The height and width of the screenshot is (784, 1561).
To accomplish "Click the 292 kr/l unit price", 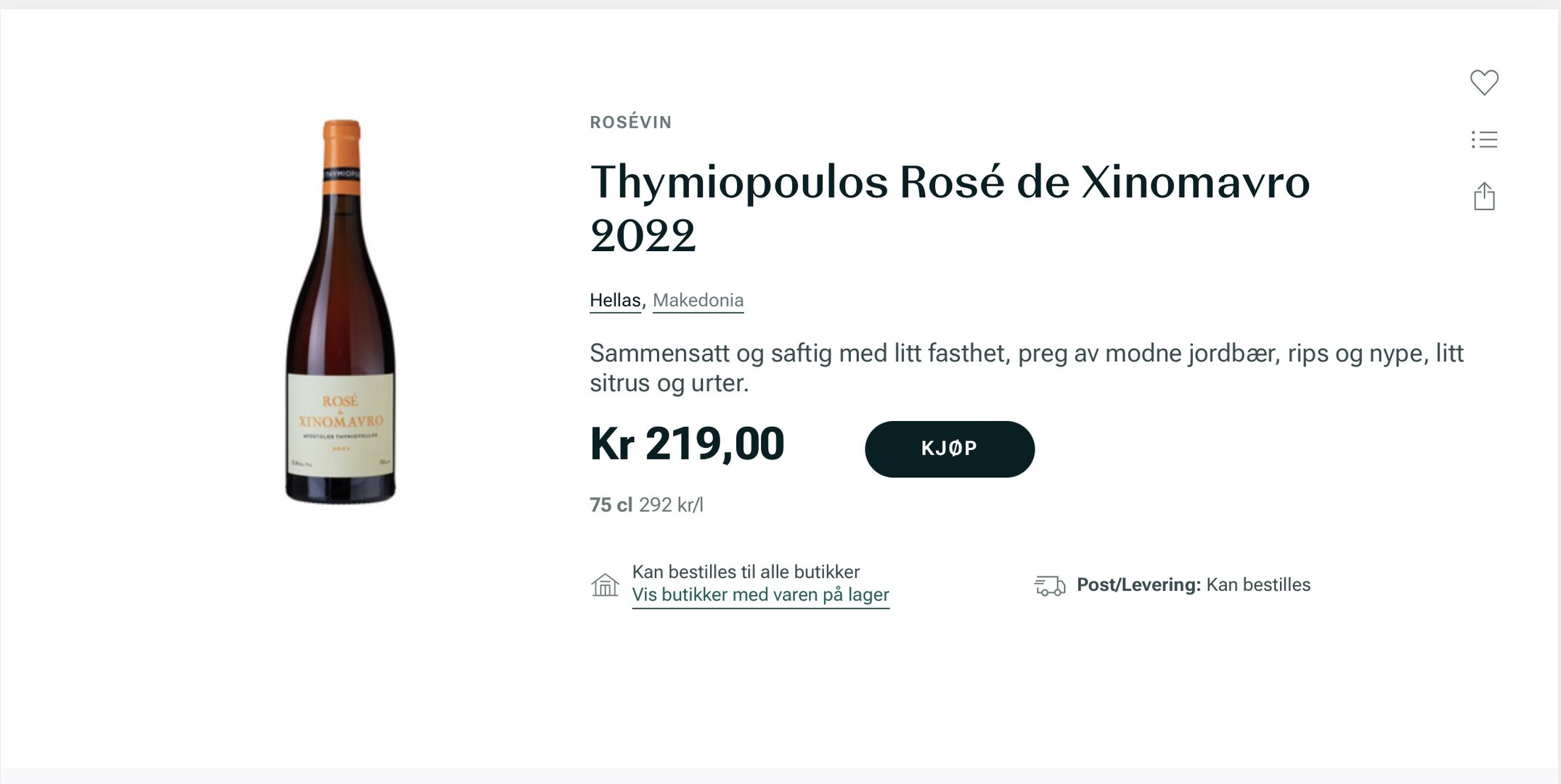I will point(671,505).
